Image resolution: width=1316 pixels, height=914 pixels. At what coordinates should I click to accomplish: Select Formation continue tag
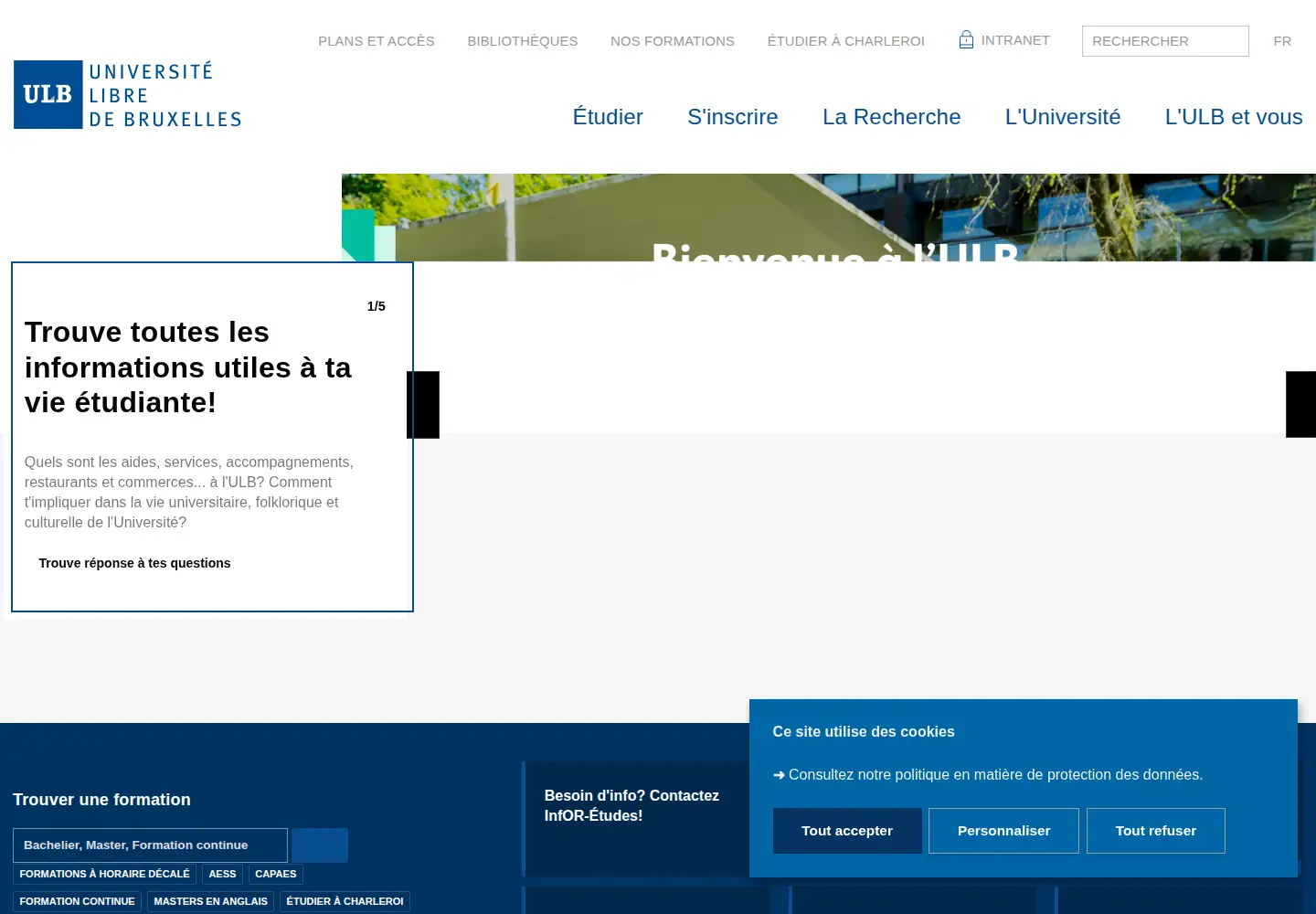tap(78, 901)
